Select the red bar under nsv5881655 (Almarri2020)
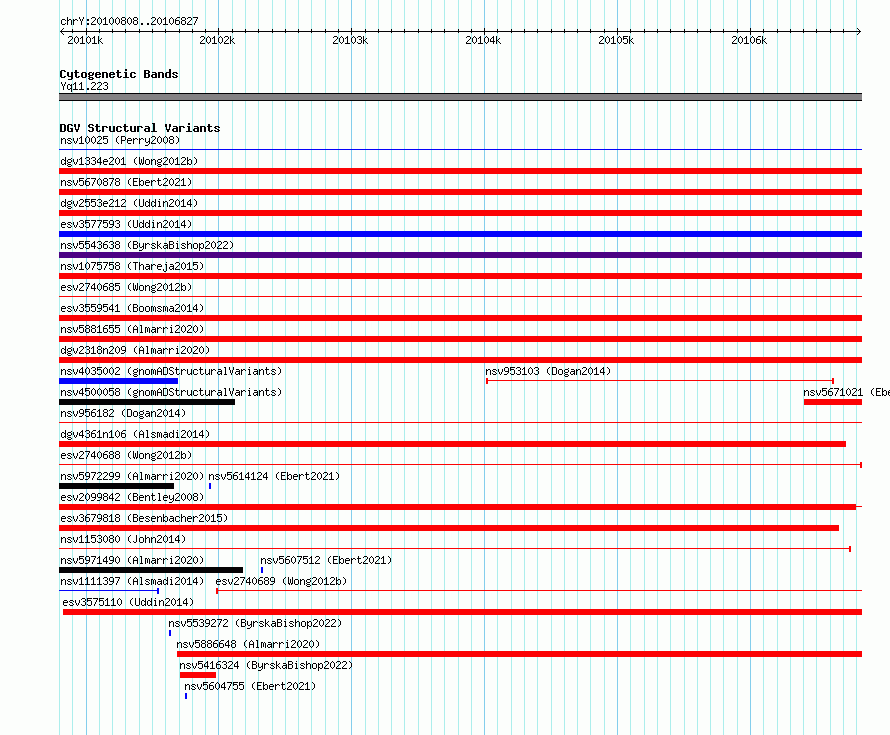This screenshot has width=890, height=735. (x=460, y=339)
